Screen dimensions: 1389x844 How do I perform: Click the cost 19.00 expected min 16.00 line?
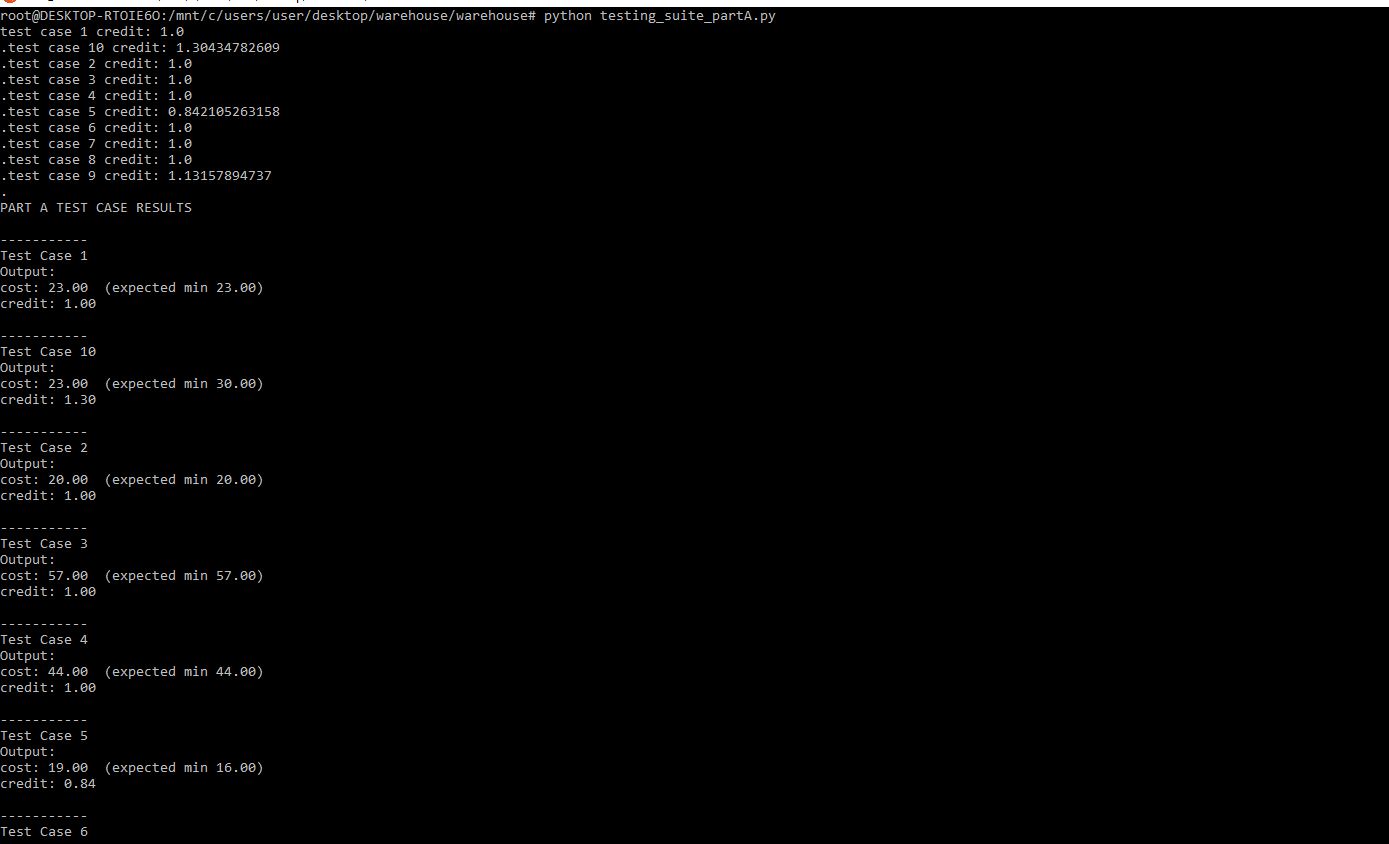click(131, 768)
